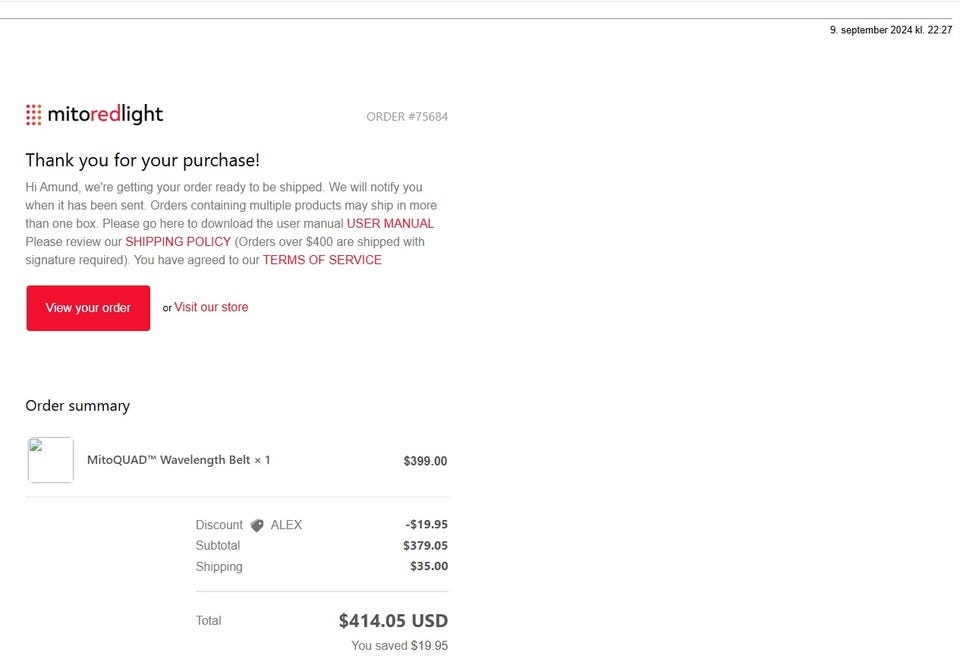Follow the TERMS OF SERVICE link
This screenshot has width=960, height=659.
pyautogui.click(x=322, y=260)
